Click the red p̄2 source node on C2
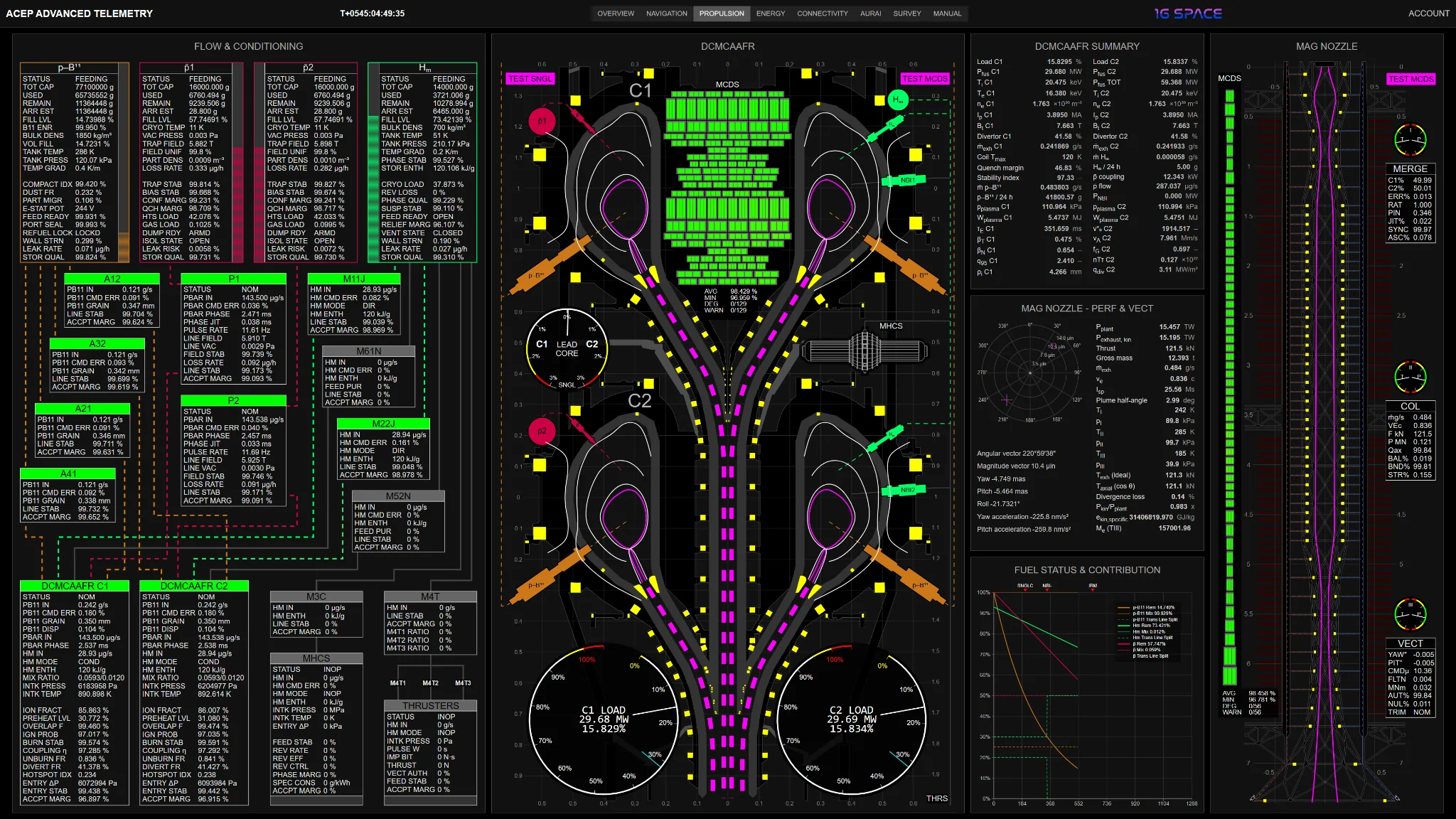Viewport: 1456px width, 819px height. pos(542,431)
